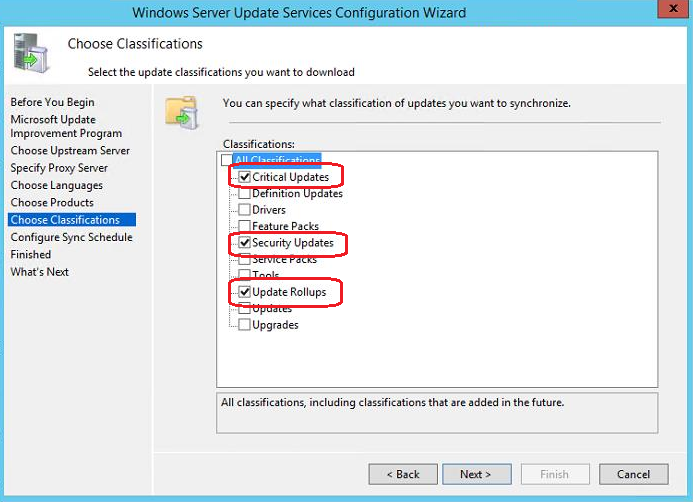Open the Choose Products step
Image resolution: width=693 pixels, height=502 pixels.
52,203
